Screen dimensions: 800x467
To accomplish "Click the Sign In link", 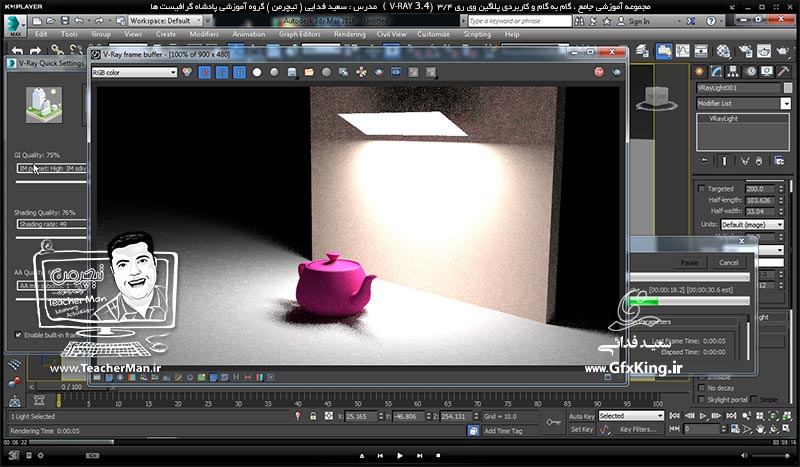I will click(x=639, y=21).
